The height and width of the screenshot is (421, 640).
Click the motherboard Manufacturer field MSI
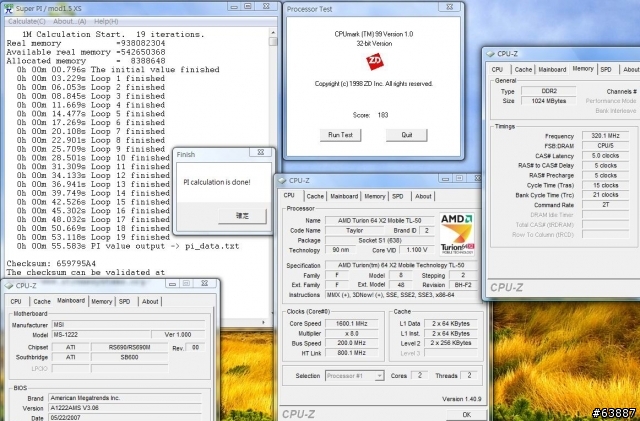(128, 325)
